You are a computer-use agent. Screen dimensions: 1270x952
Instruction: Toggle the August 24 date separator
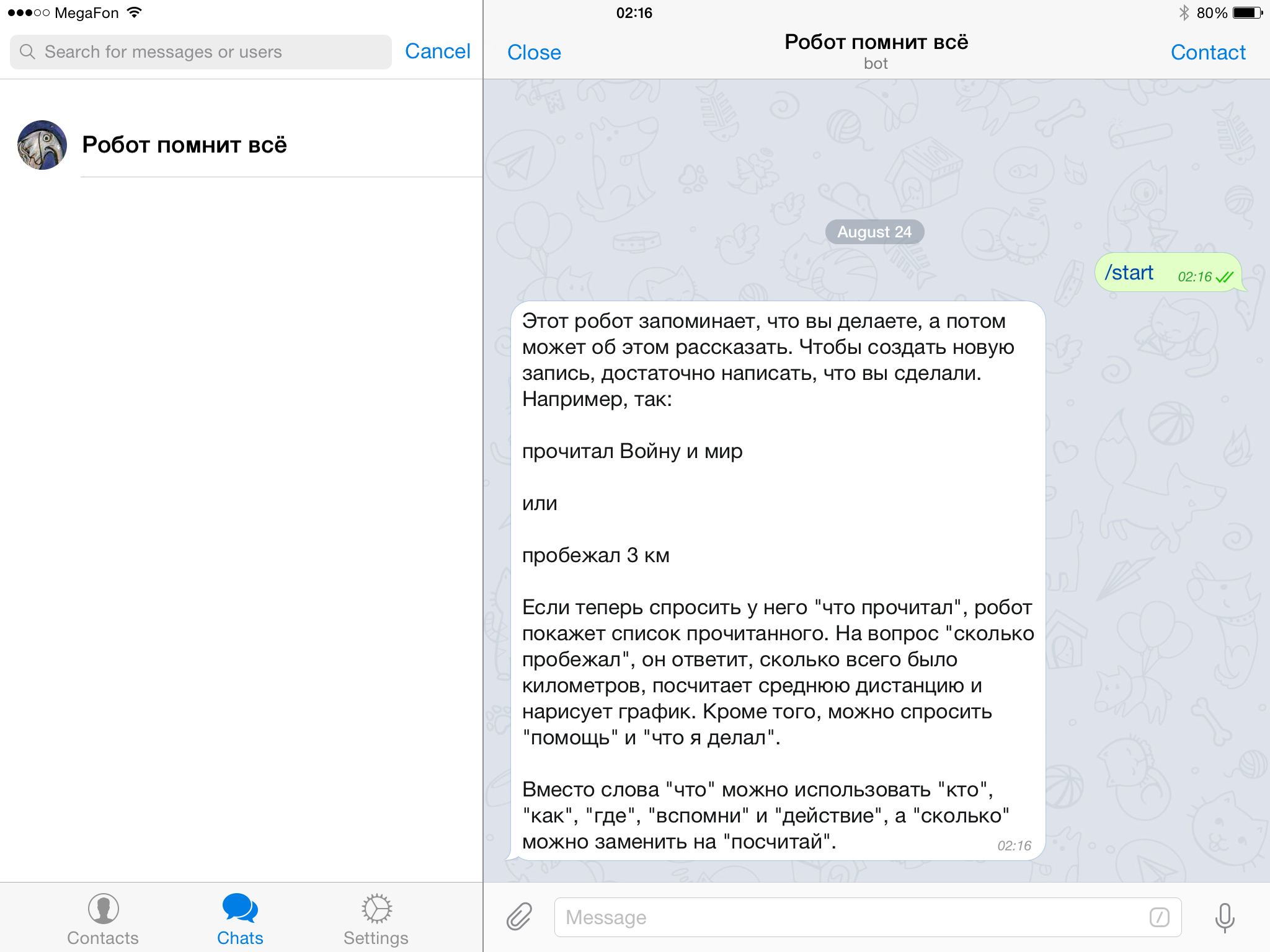pos(876,233)
